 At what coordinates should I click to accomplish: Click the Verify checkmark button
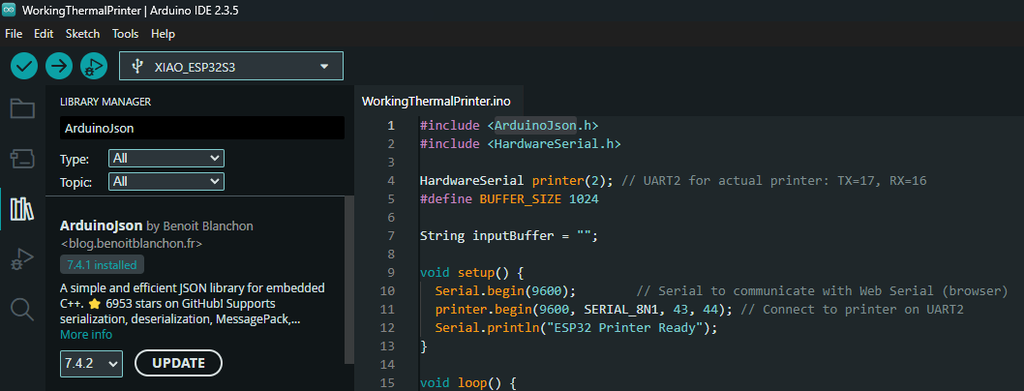[x=24, y=66]
